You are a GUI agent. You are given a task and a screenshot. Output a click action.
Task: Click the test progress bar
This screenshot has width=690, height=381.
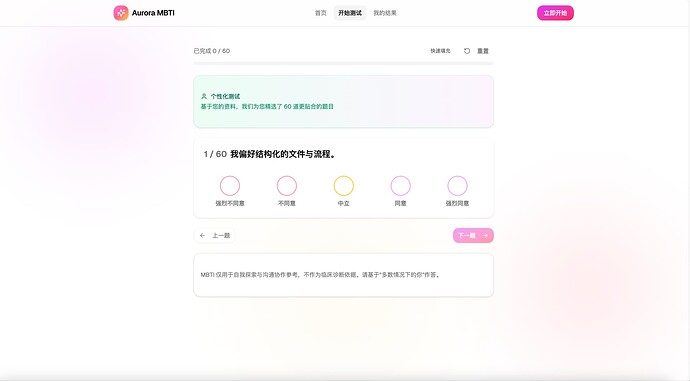(344, 64)
